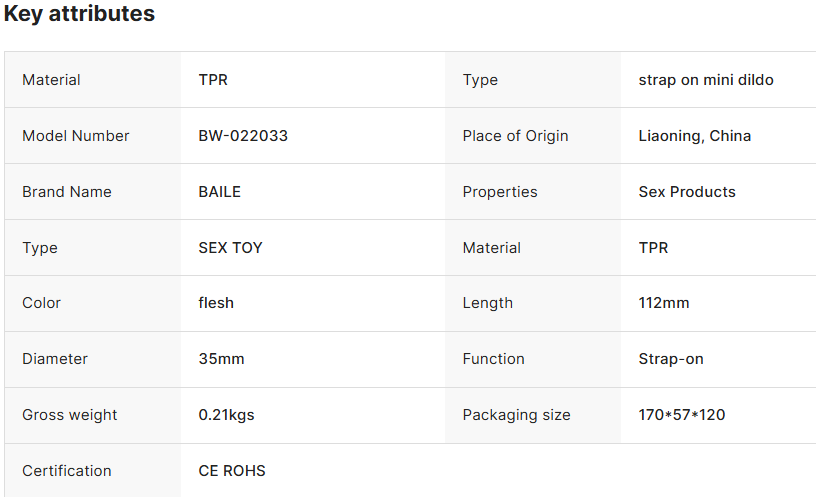
Task: Click the first-row Material value TPR
Action: 213,80
